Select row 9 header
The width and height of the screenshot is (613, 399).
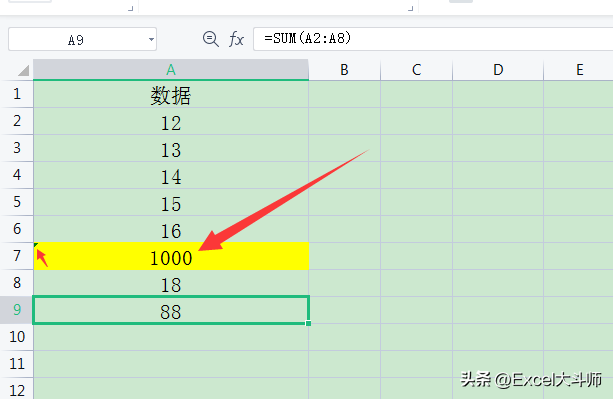[17, 310]
